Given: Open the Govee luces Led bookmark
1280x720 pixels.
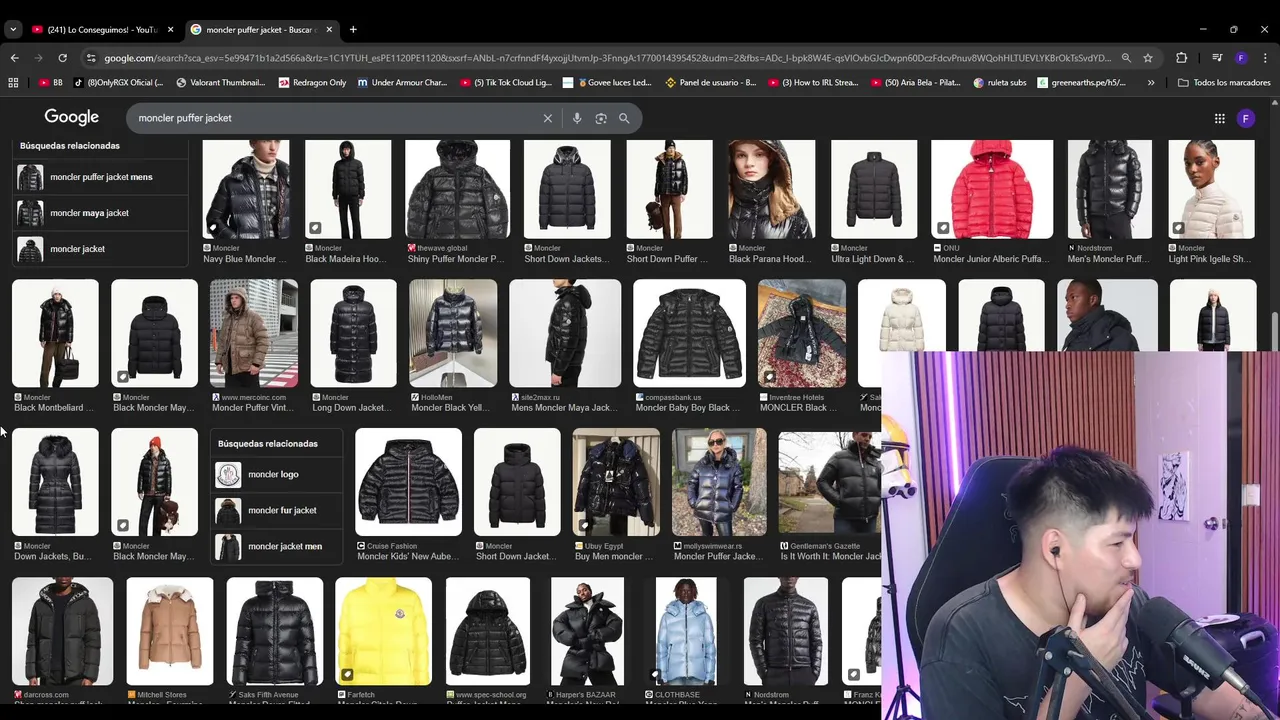Looking at the screenshot, I should pyautogui.click(x=607, y=83).
